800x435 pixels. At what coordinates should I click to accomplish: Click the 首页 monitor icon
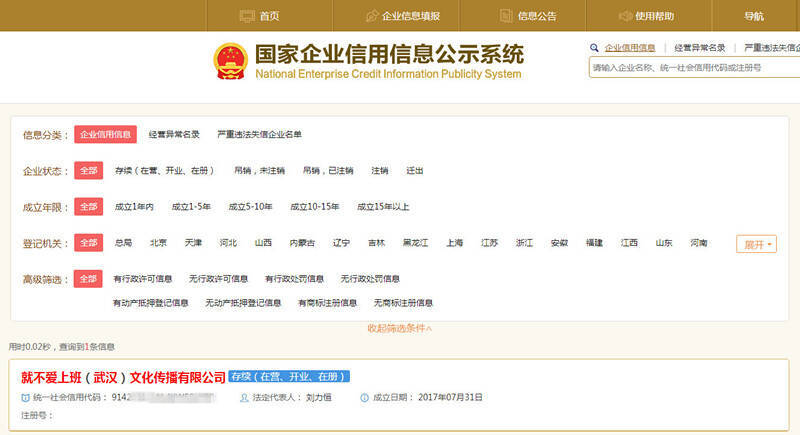247,16
